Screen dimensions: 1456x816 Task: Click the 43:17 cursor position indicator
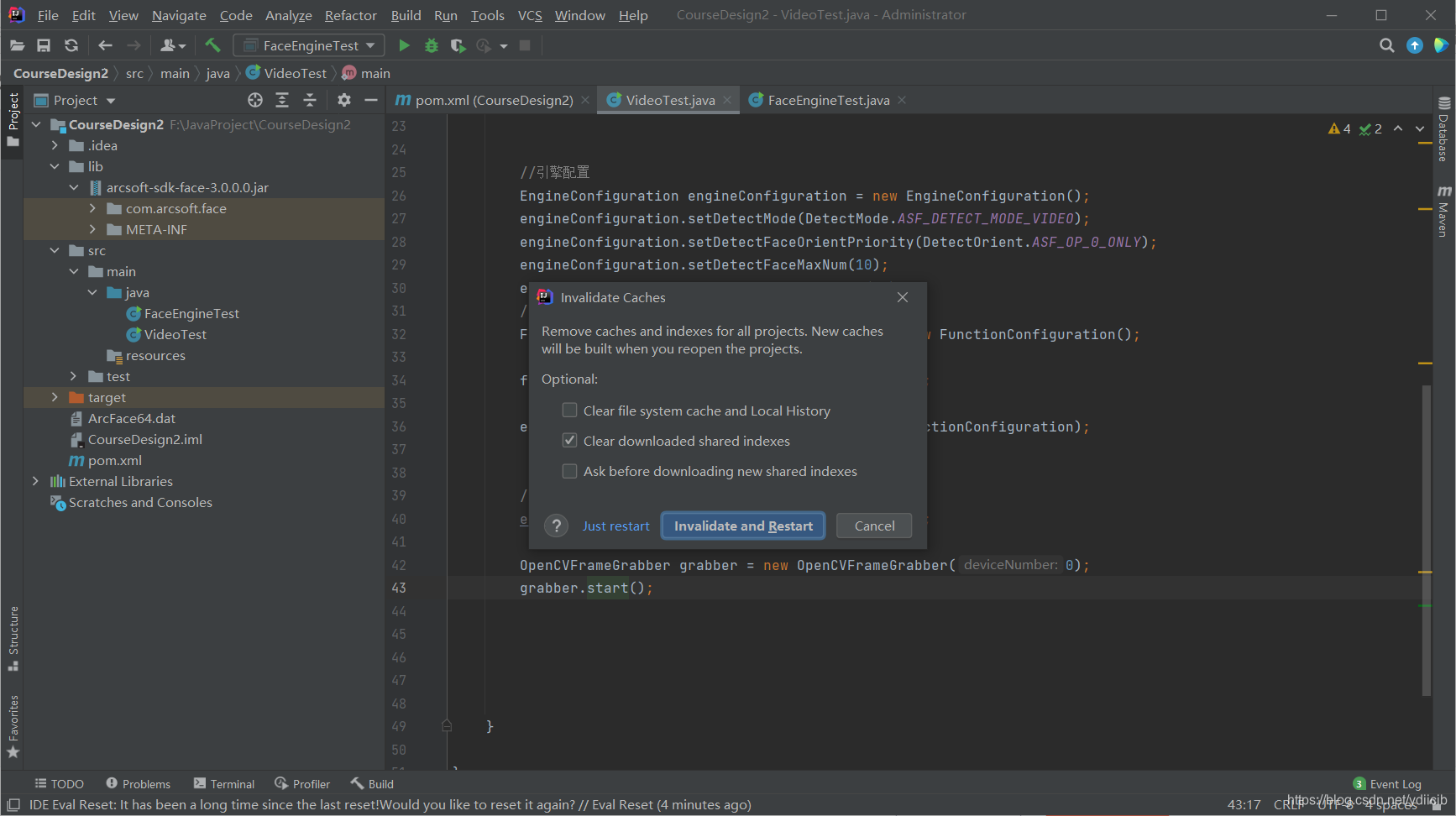pos(1244,804)
